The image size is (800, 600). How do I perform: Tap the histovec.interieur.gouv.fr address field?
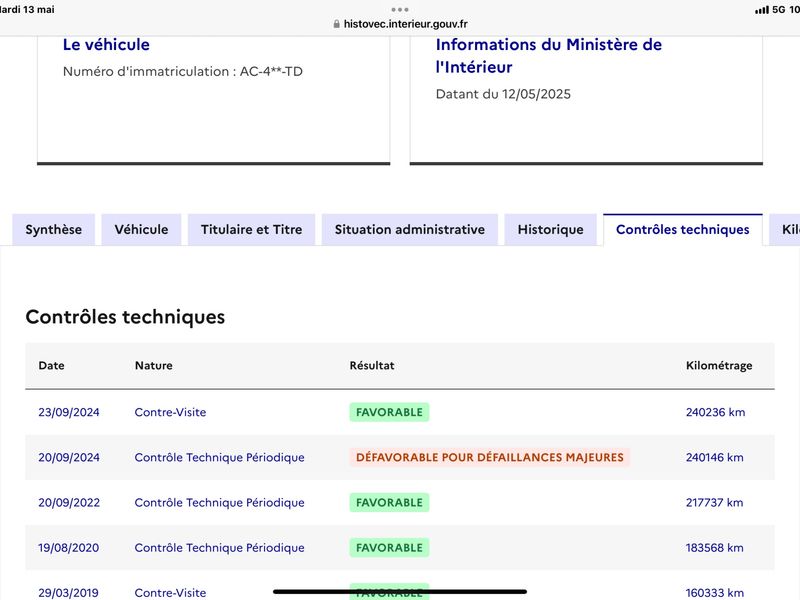[x=400, y=24]
